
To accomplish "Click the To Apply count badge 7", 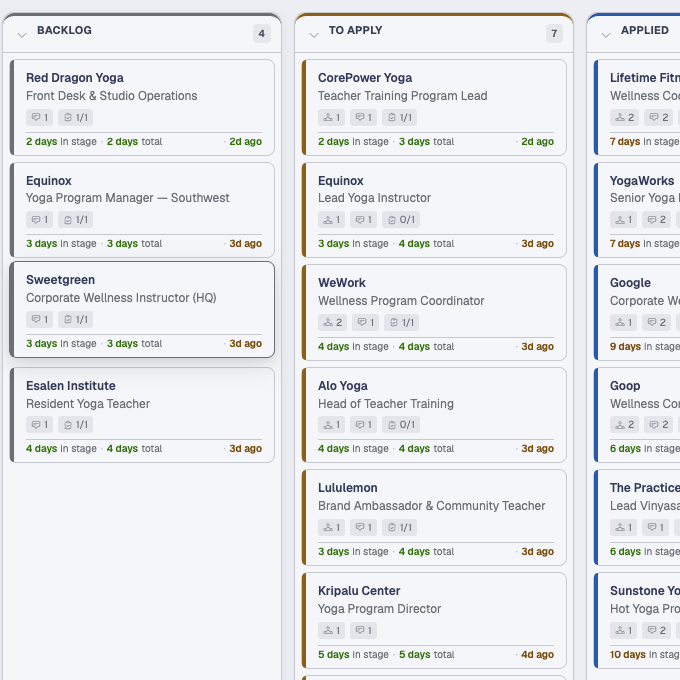I will coord(554,33).
